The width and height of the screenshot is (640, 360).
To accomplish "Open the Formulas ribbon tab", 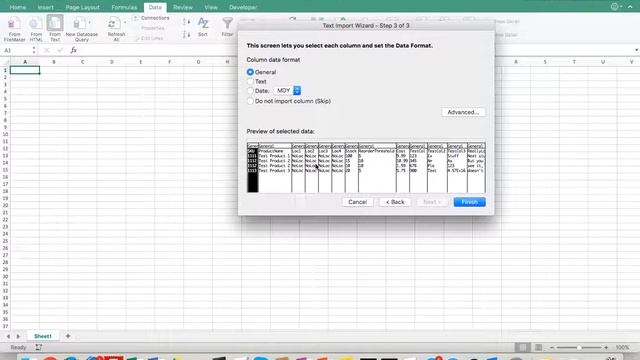I will (124, 7).
